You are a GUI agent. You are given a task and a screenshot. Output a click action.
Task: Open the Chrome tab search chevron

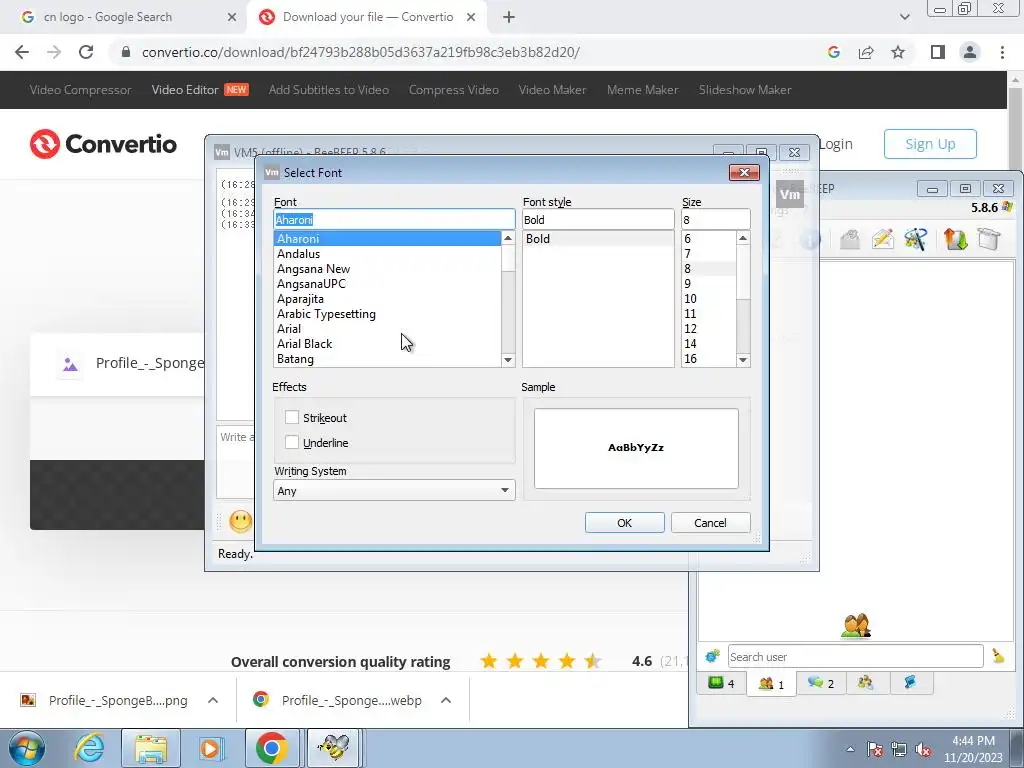click(x=904, y=17)
